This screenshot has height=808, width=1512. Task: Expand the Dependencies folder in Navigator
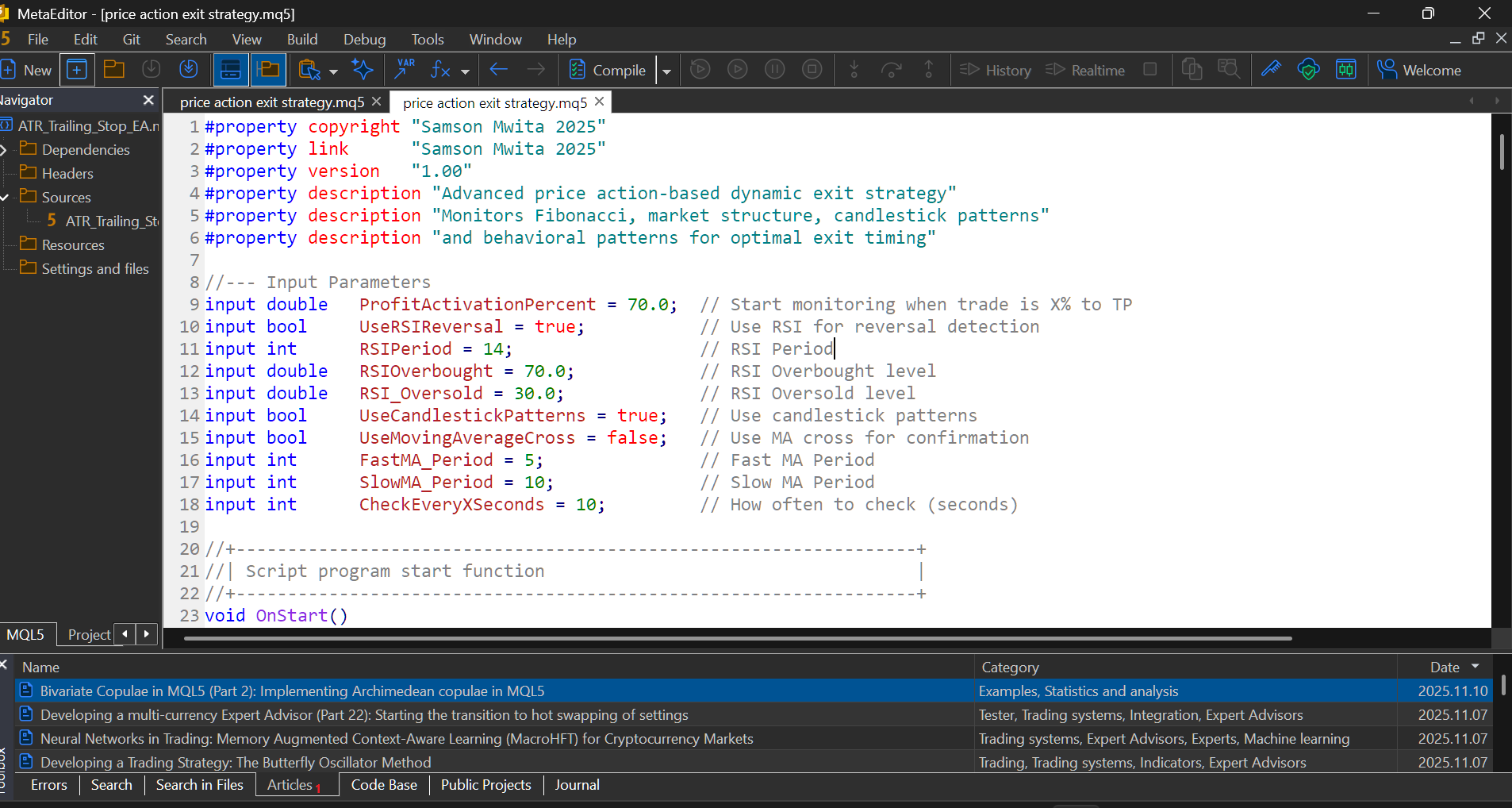pyautogui.click(x=5, y=149)
